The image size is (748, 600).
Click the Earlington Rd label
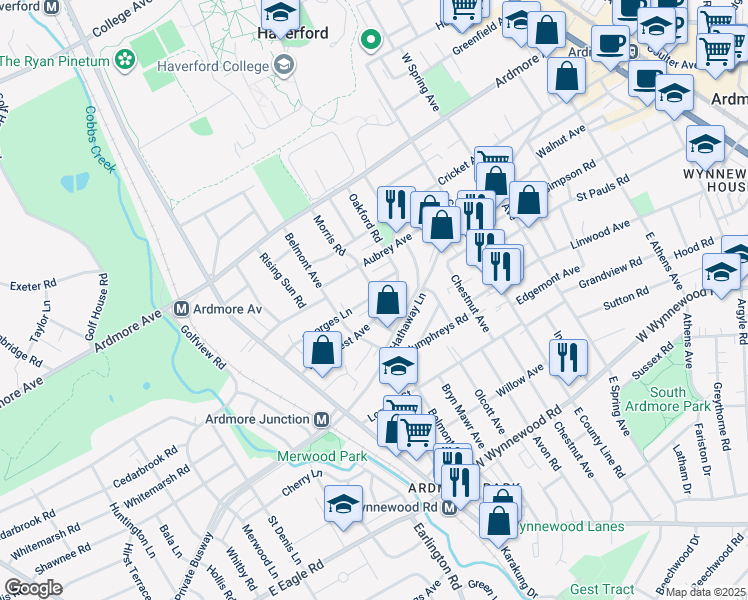[x=437, y=556]
